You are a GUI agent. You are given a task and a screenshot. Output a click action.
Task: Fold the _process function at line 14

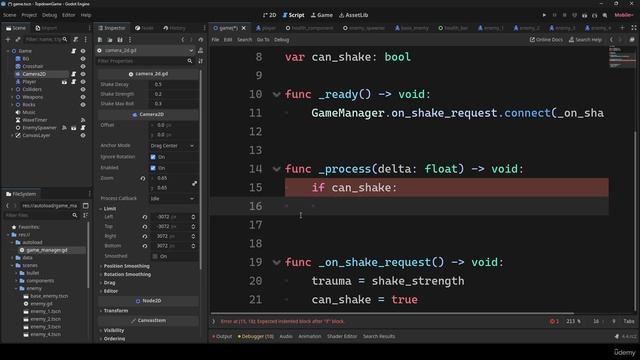[276, 169]
